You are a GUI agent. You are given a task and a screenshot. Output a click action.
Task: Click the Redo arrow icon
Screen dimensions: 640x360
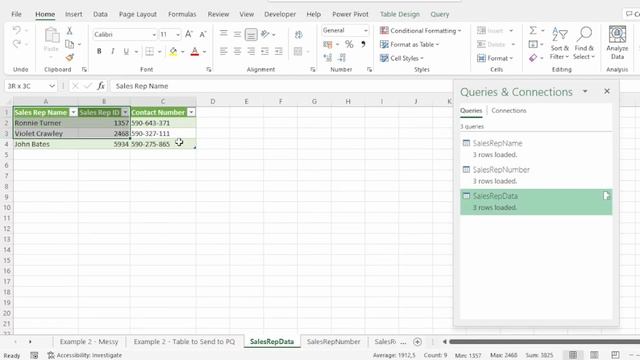coord(16,44)
